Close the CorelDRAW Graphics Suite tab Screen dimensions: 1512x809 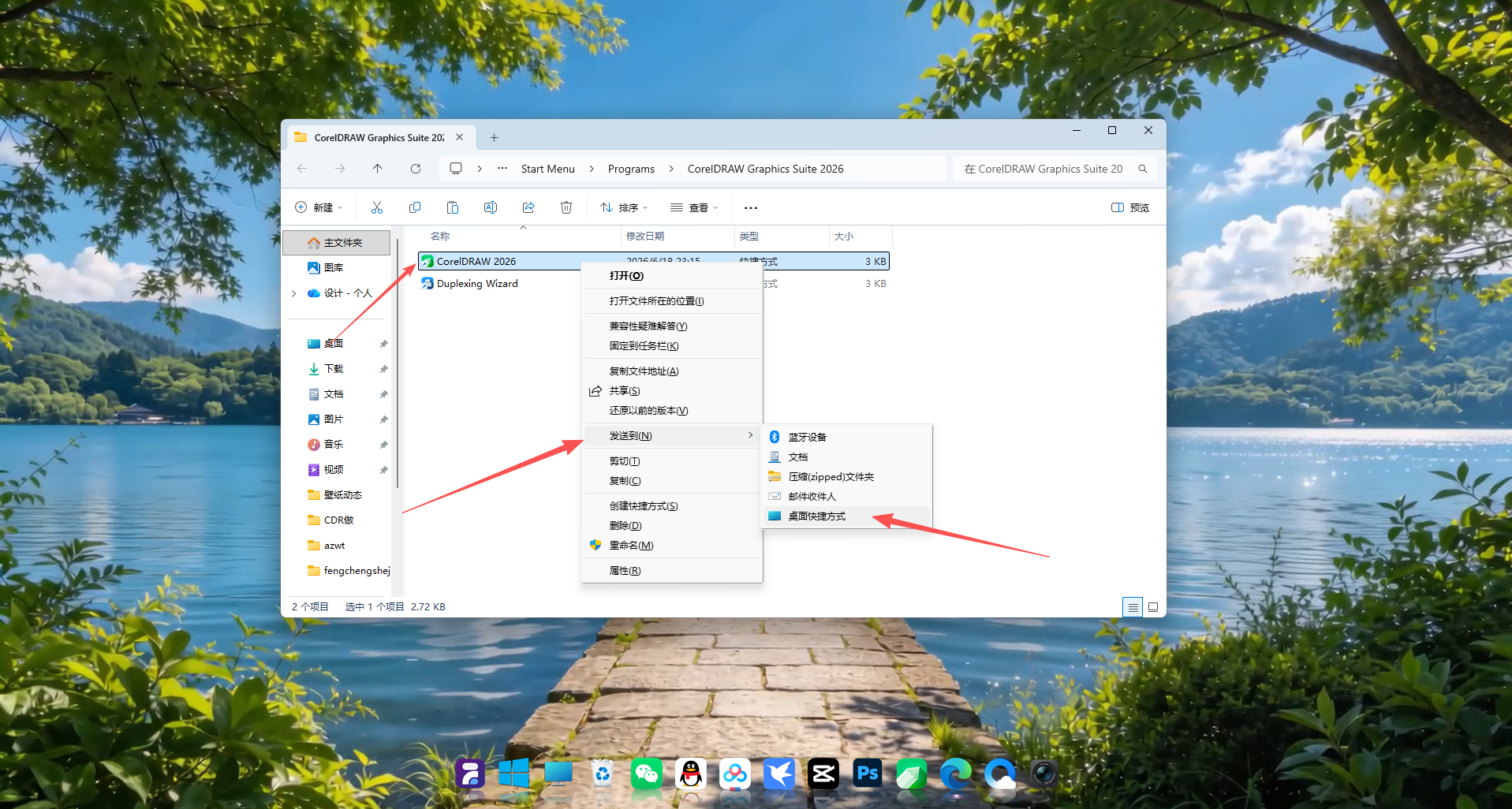(460, 137)
